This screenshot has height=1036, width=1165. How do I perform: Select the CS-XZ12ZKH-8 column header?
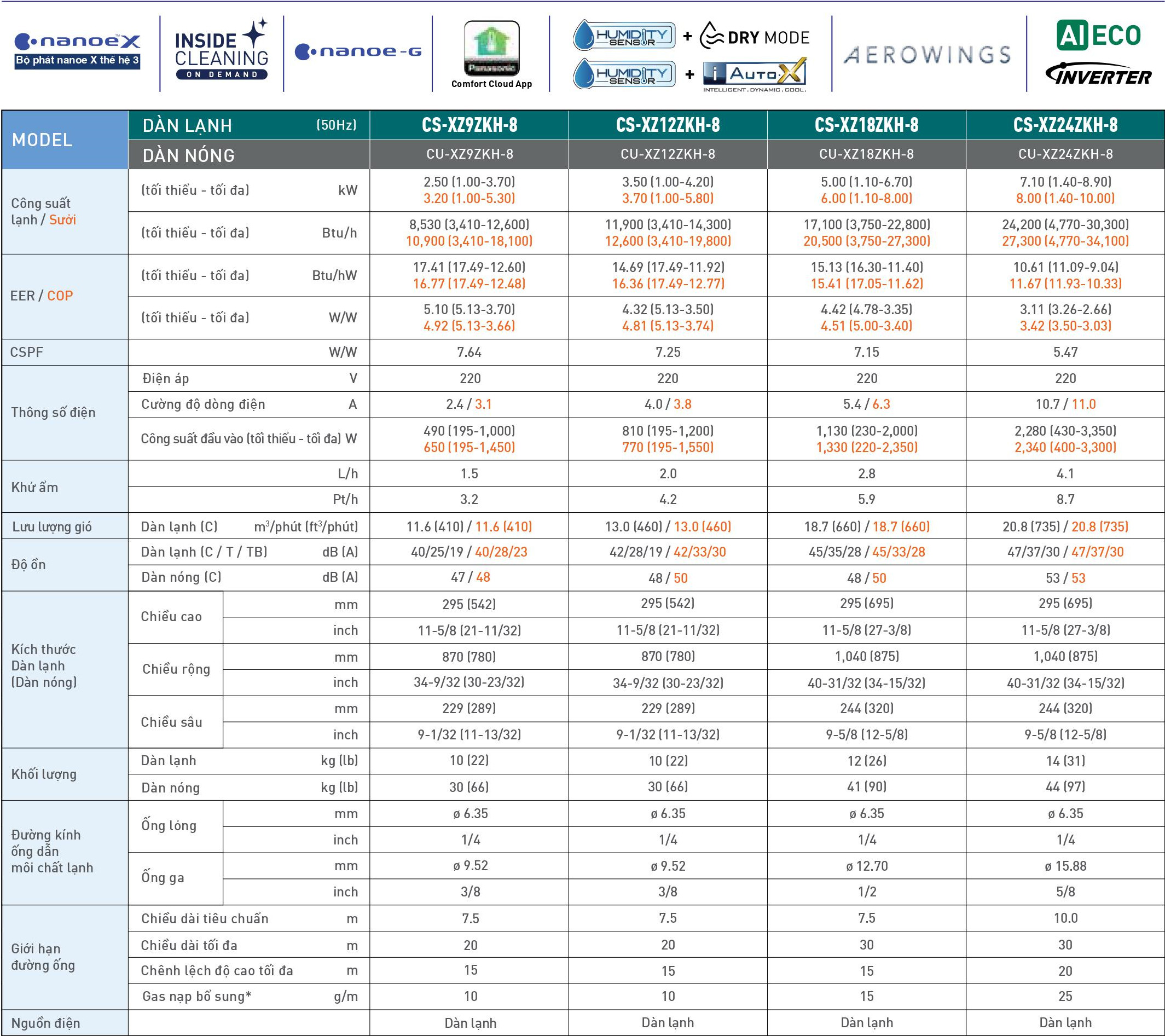668,125
